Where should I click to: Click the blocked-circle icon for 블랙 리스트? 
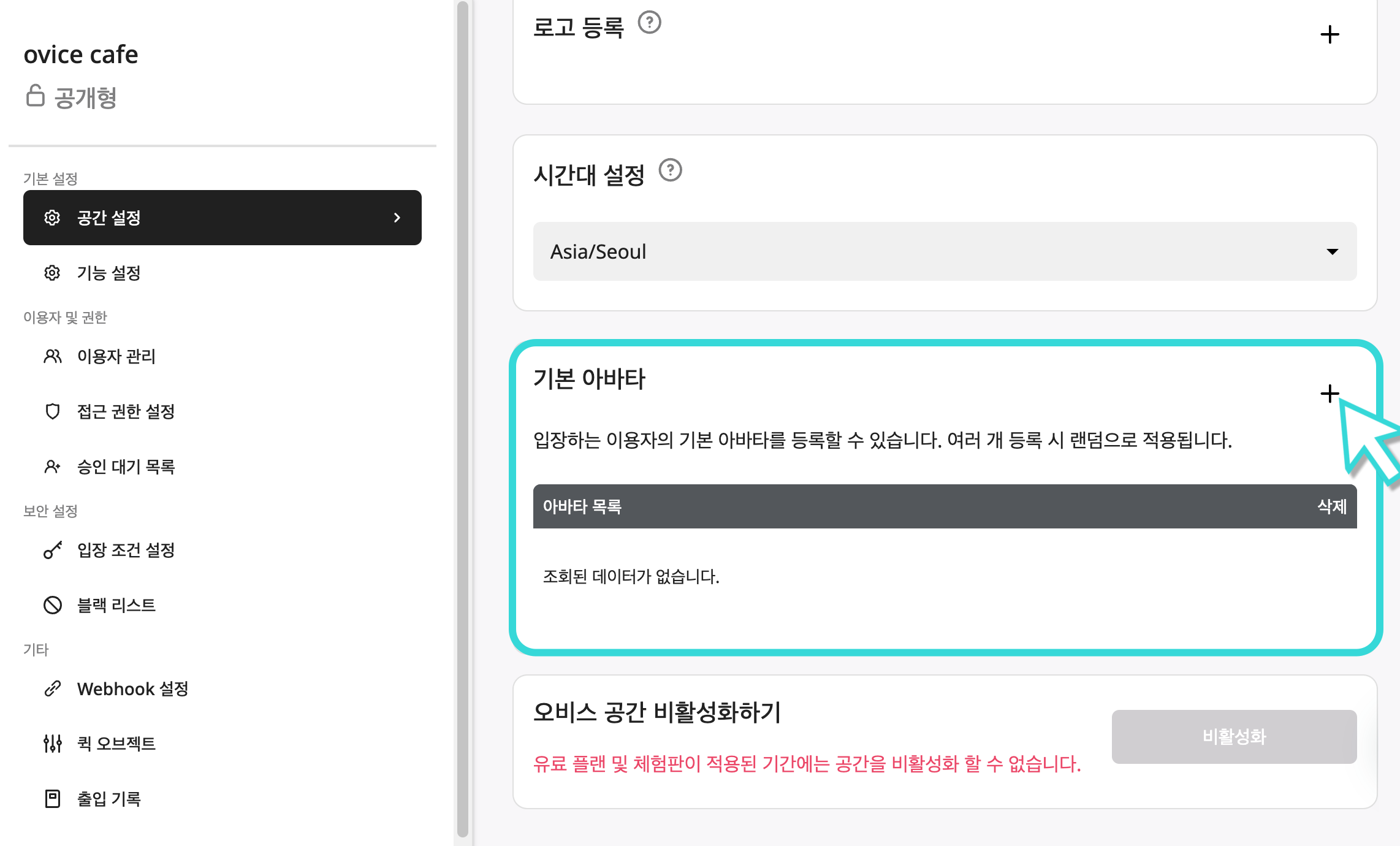[x=53, y=605]
